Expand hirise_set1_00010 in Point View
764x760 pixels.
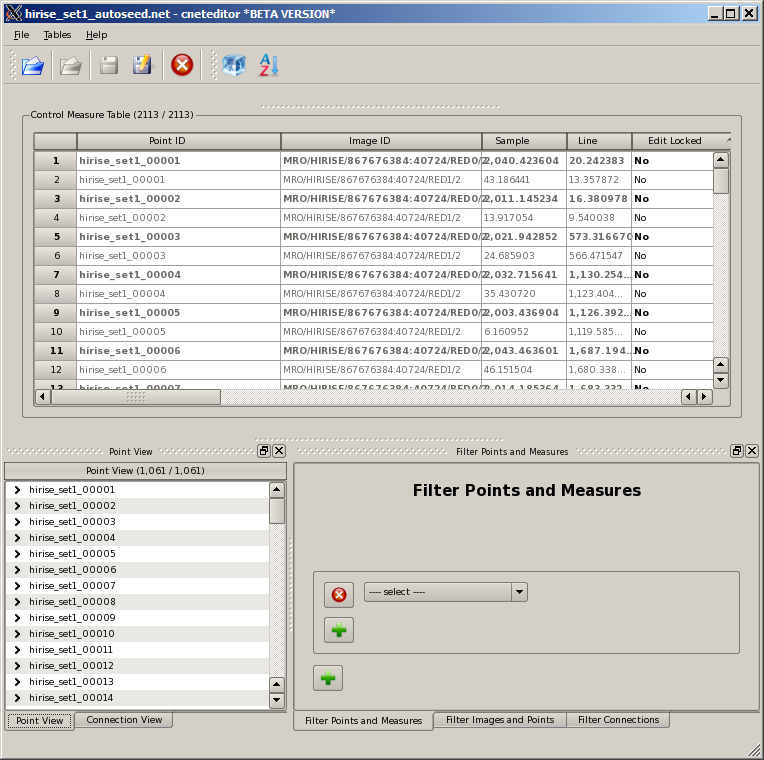coord(17,634)
